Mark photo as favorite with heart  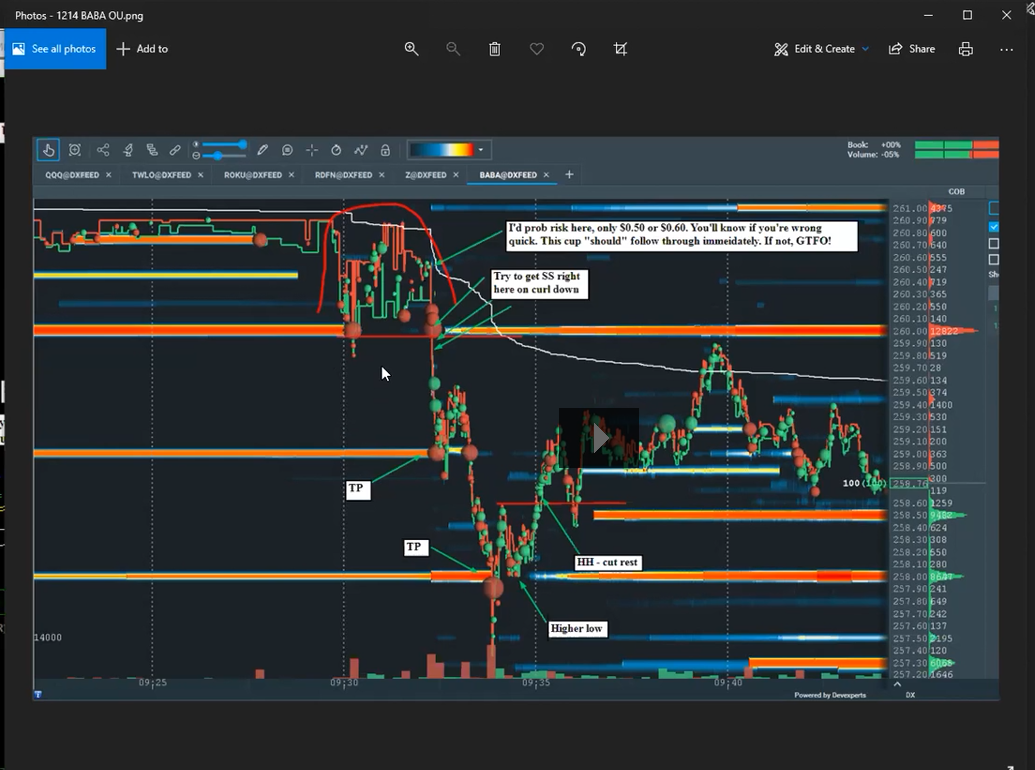(x=537, y=49)
